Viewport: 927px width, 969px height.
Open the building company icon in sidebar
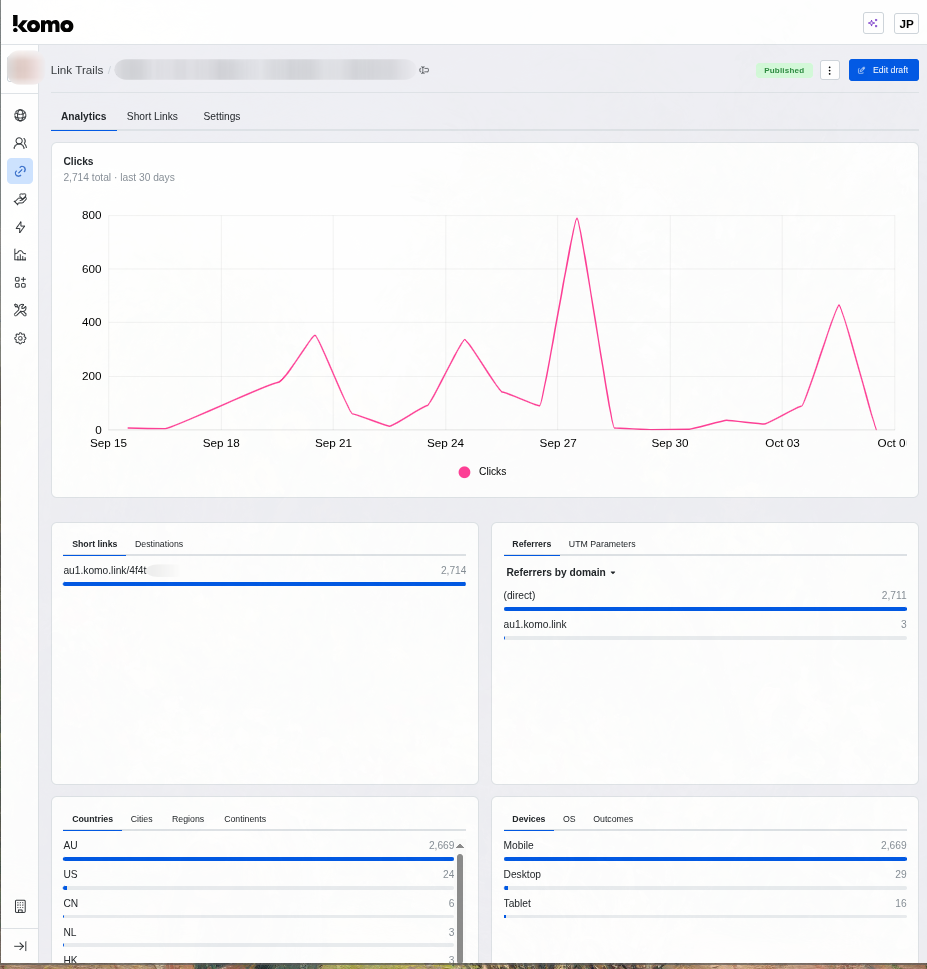click(20, 907)
